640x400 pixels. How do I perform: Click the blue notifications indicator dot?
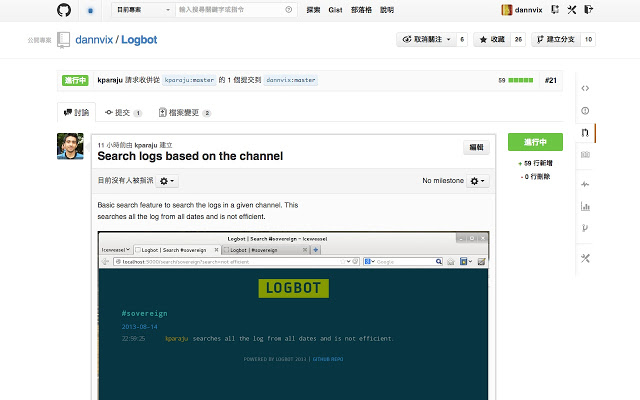point(91,11)
